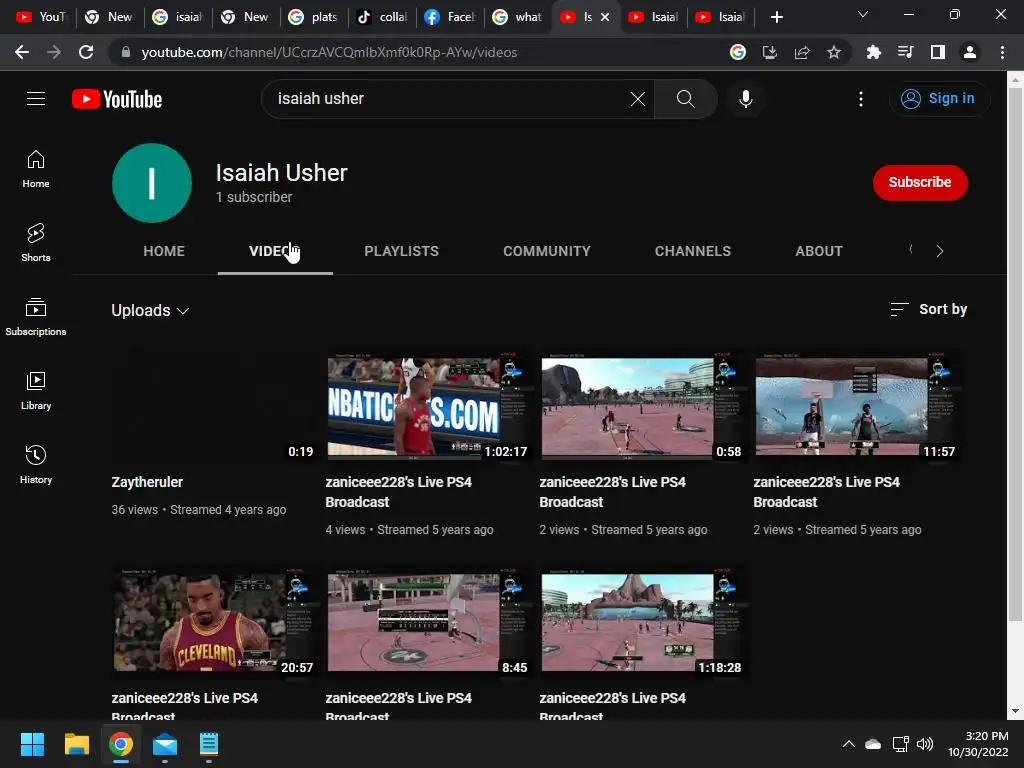Play the 0:19 Zaytheruler thumbnail
Viewport: 1024px width, 768px height.
click(214, 406)
